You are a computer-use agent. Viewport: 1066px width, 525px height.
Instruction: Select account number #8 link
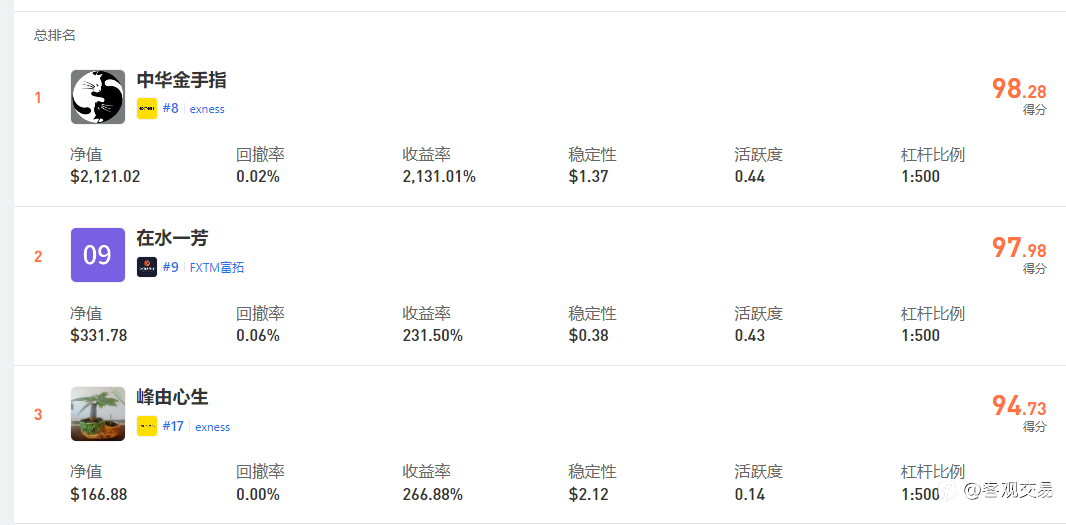(x=171, y=108)
